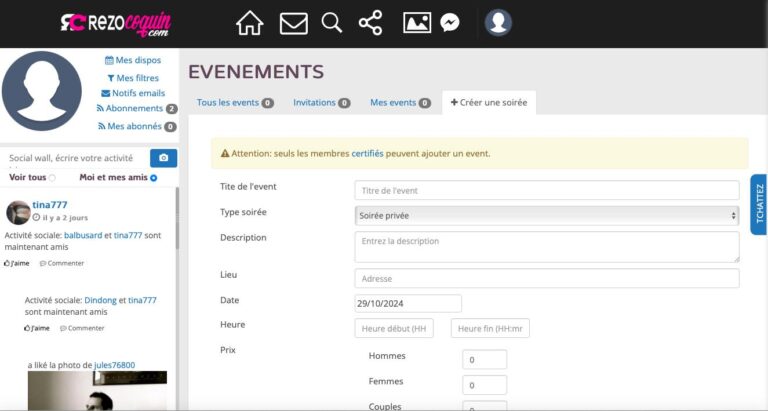Open Mes abonnés list

(x=130, y=126)
